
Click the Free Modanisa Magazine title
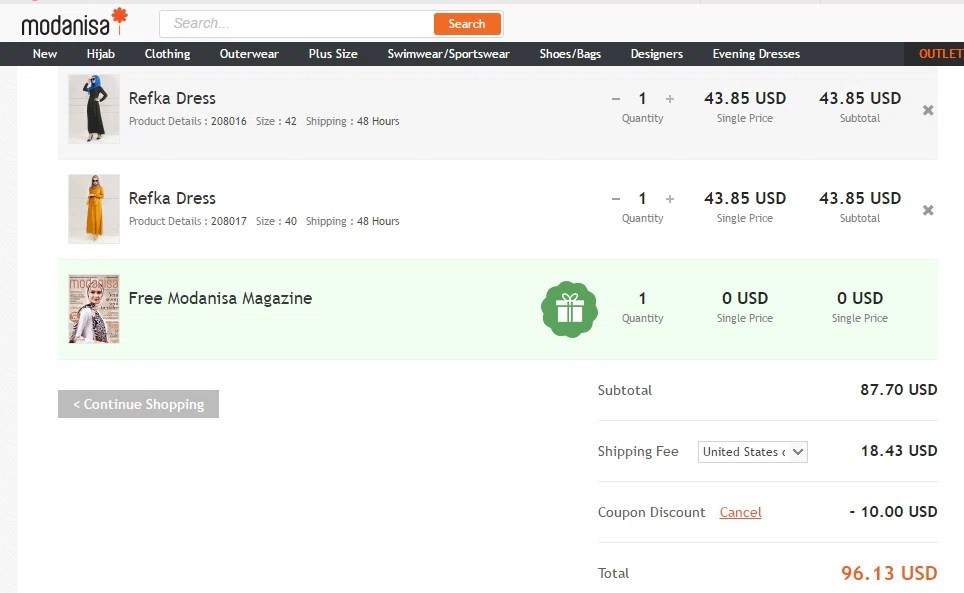[220, 298]
